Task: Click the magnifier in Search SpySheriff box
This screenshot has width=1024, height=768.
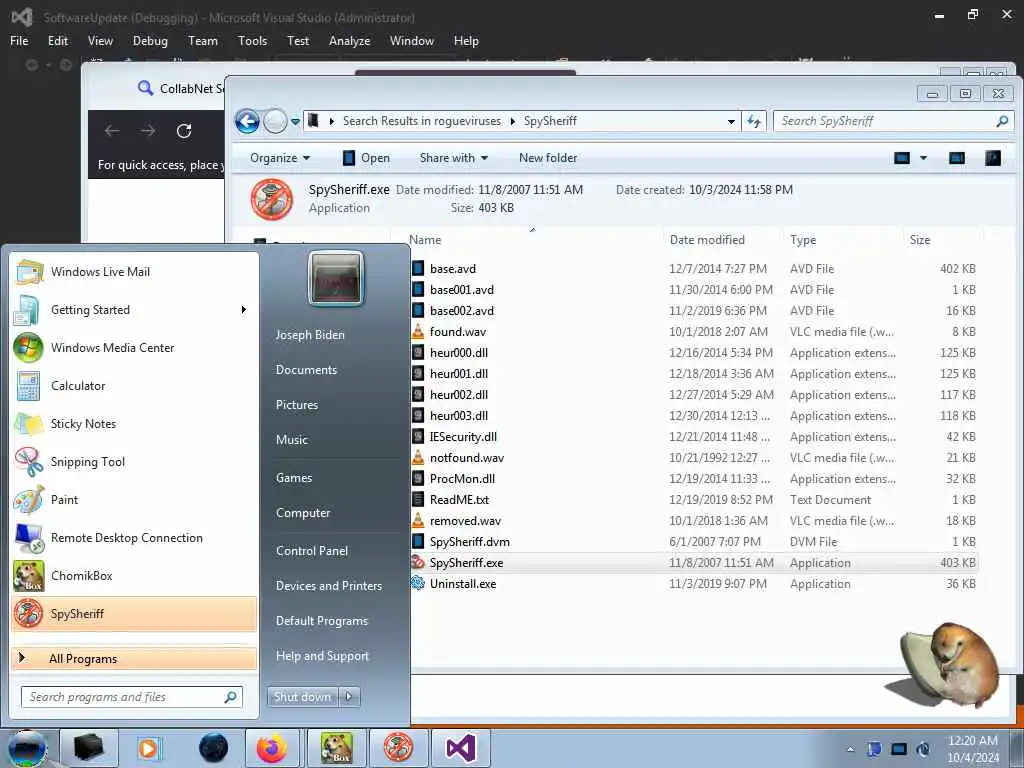Action: 1002,121
